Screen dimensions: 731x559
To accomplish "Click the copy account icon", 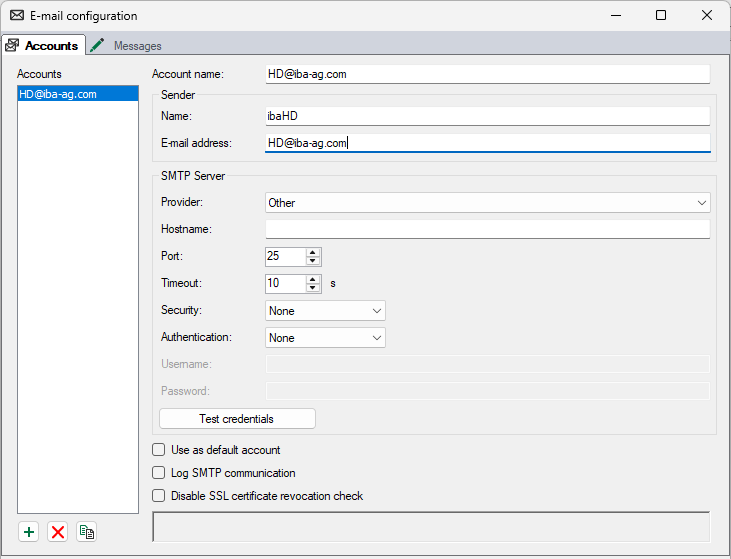I will (x=87, y=532).
